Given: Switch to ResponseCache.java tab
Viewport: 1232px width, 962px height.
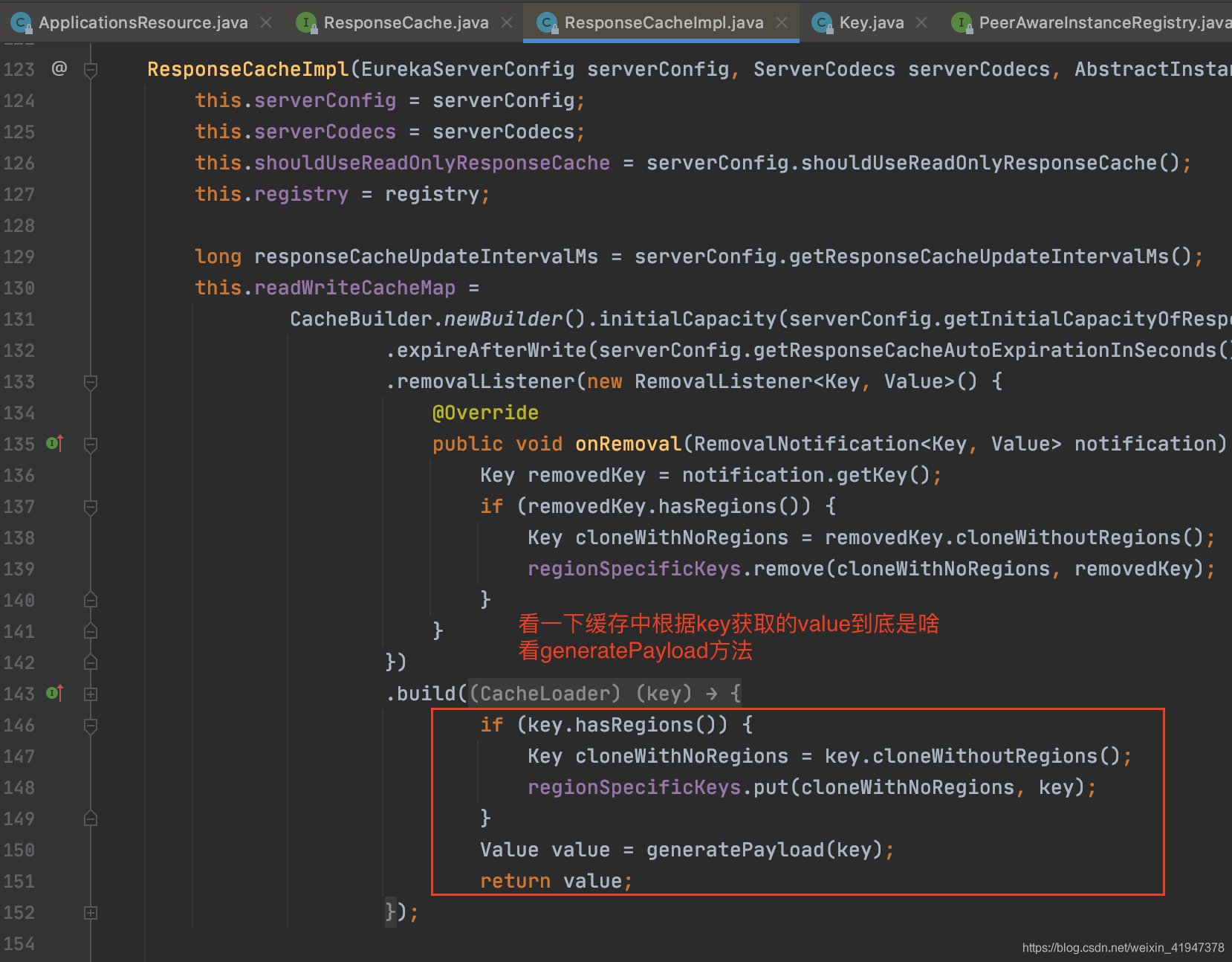Looking at the screenshot, I should coord(406,22).
